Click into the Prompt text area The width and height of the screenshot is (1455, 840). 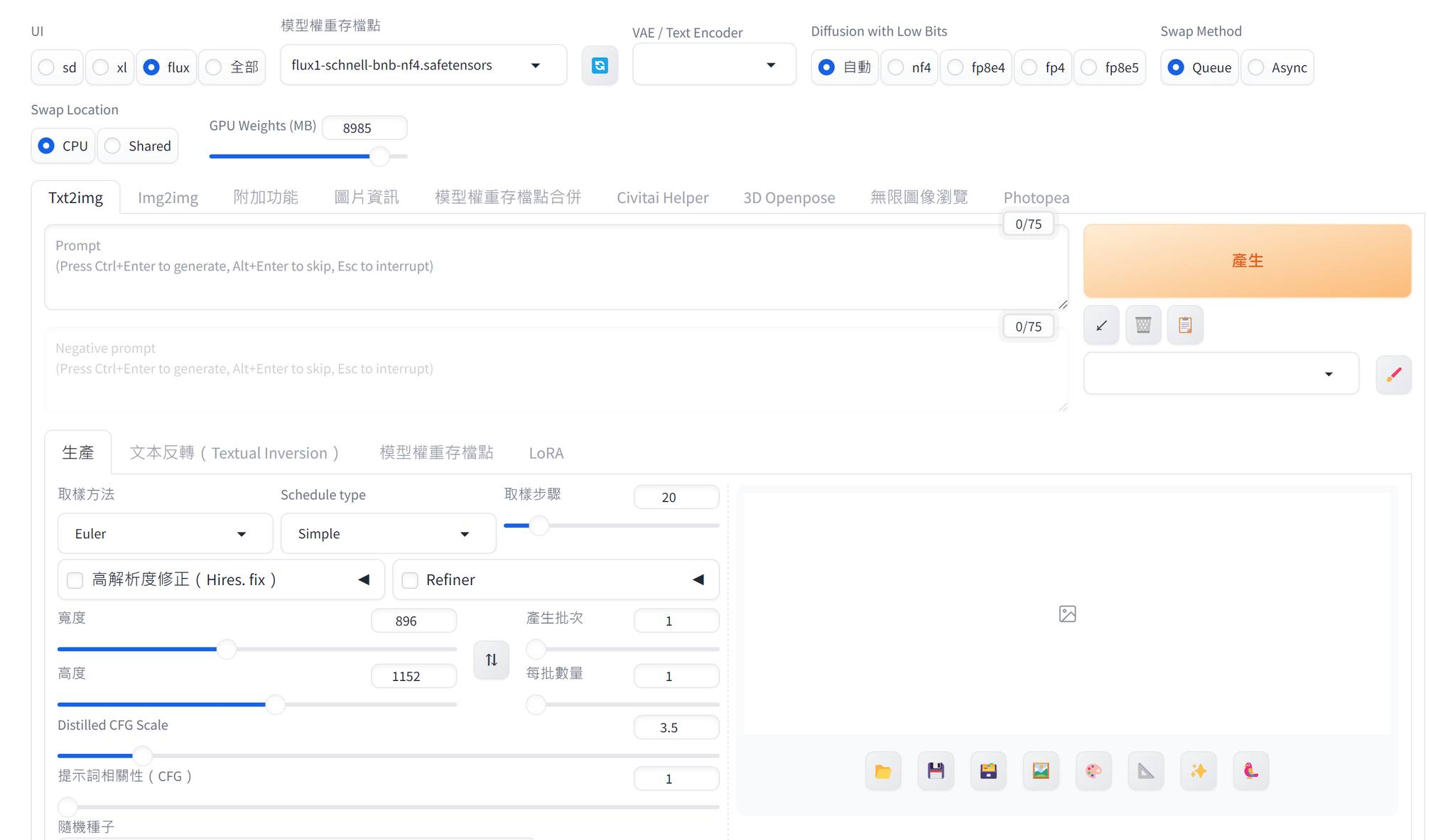pyautogui.click(x=556, y=267)
